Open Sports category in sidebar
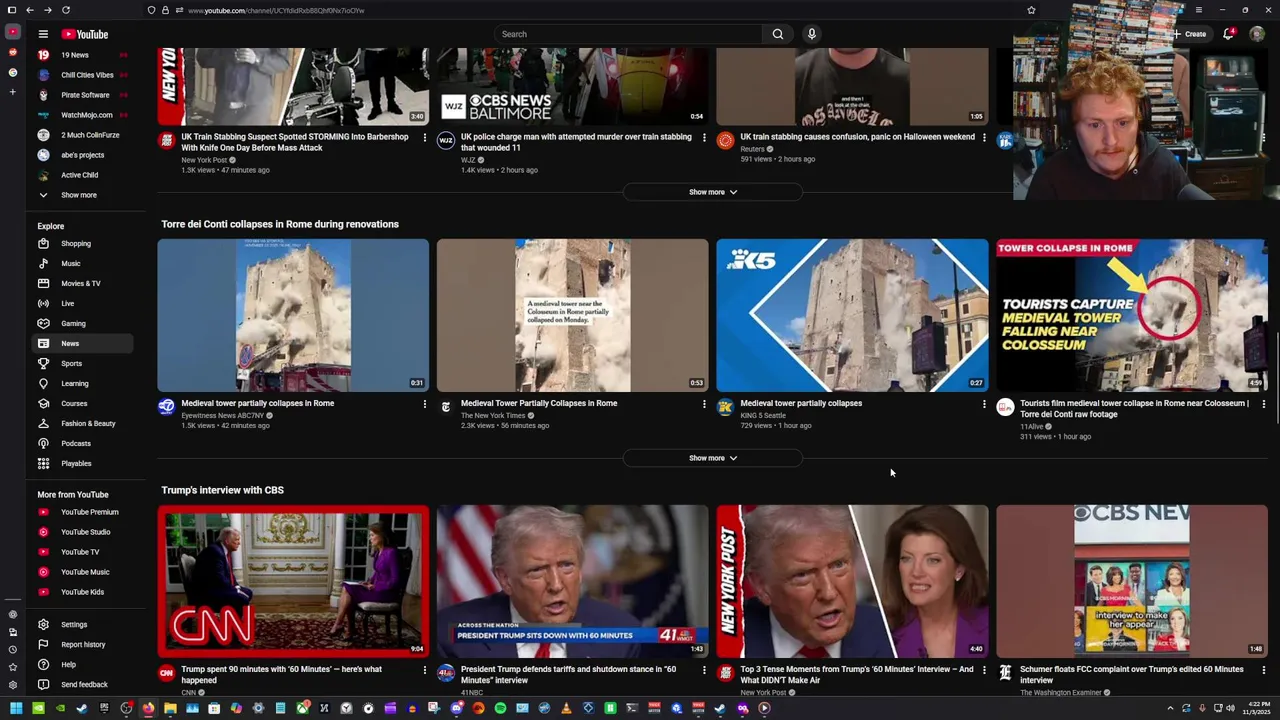Screen dimensions: 1280x720 (x=82, y=363)
